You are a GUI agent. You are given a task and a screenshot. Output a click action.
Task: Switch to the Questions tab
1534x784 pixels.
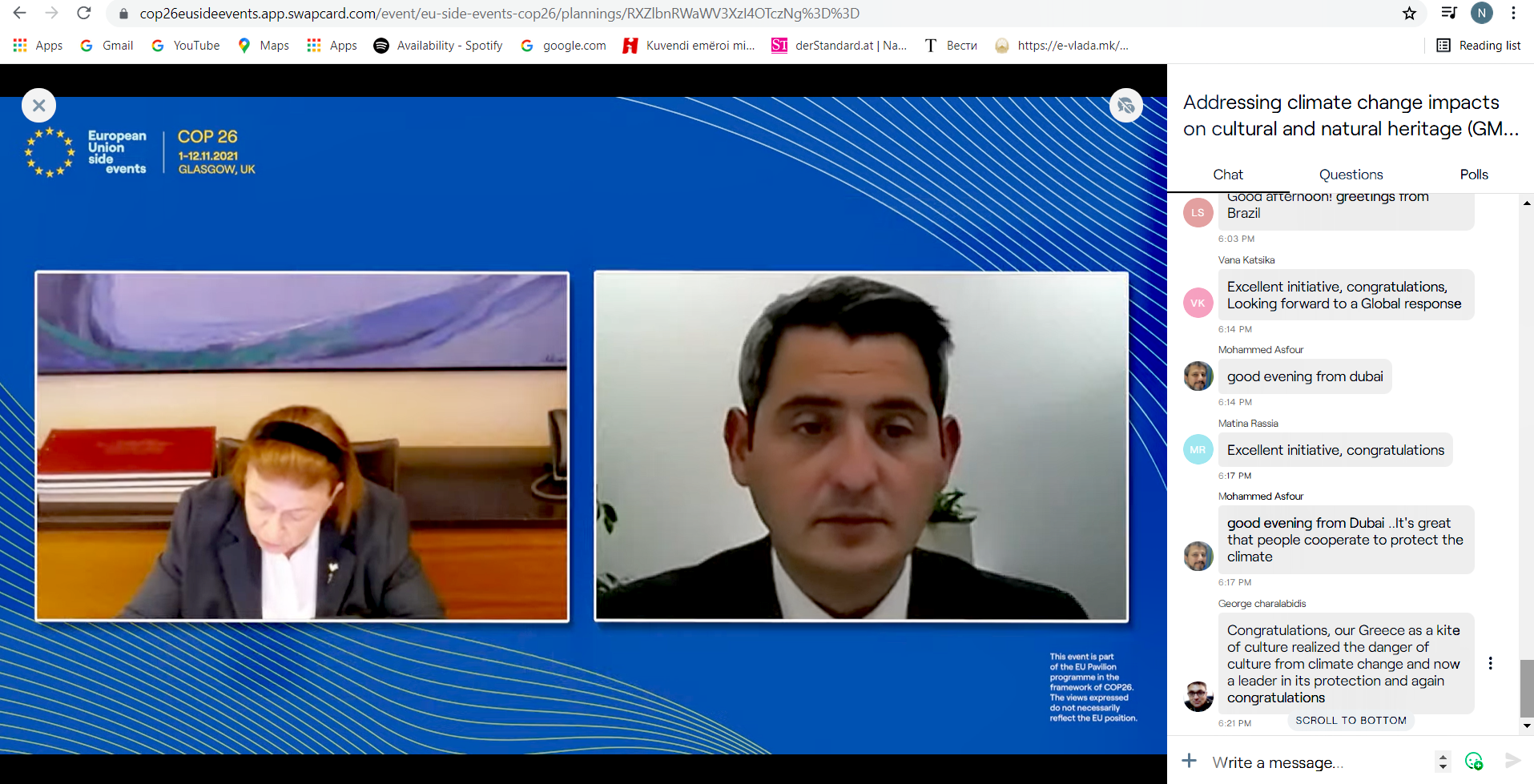click(x=1351, y=175)
